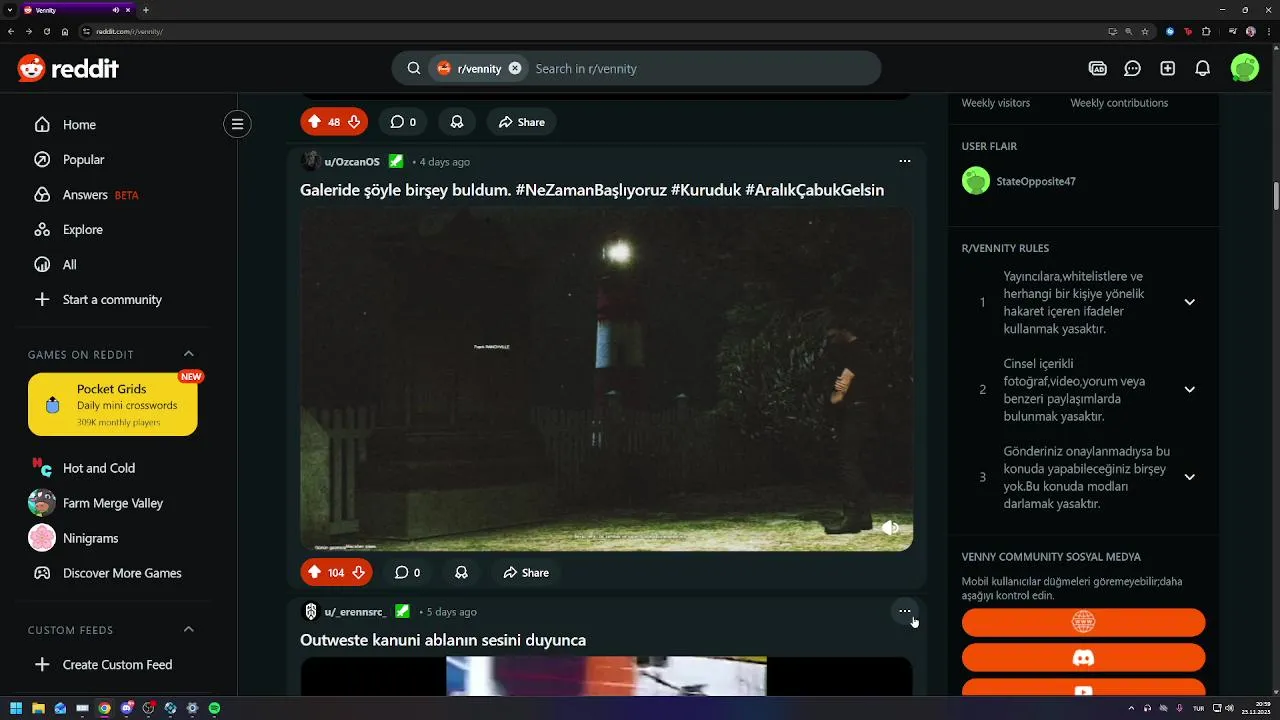This screenshot has height=720, width=1280.
Task: Click the Create post plus icon
Action: (1168, 68)
